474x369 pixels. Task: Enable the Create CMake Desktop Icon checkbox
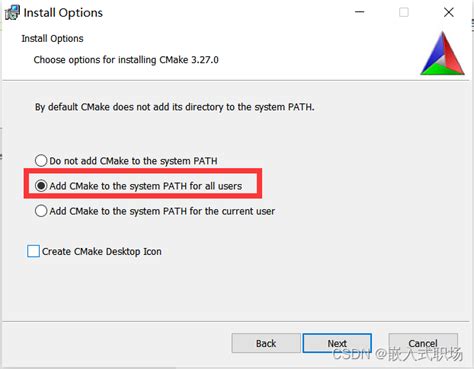tap(33, 251)
